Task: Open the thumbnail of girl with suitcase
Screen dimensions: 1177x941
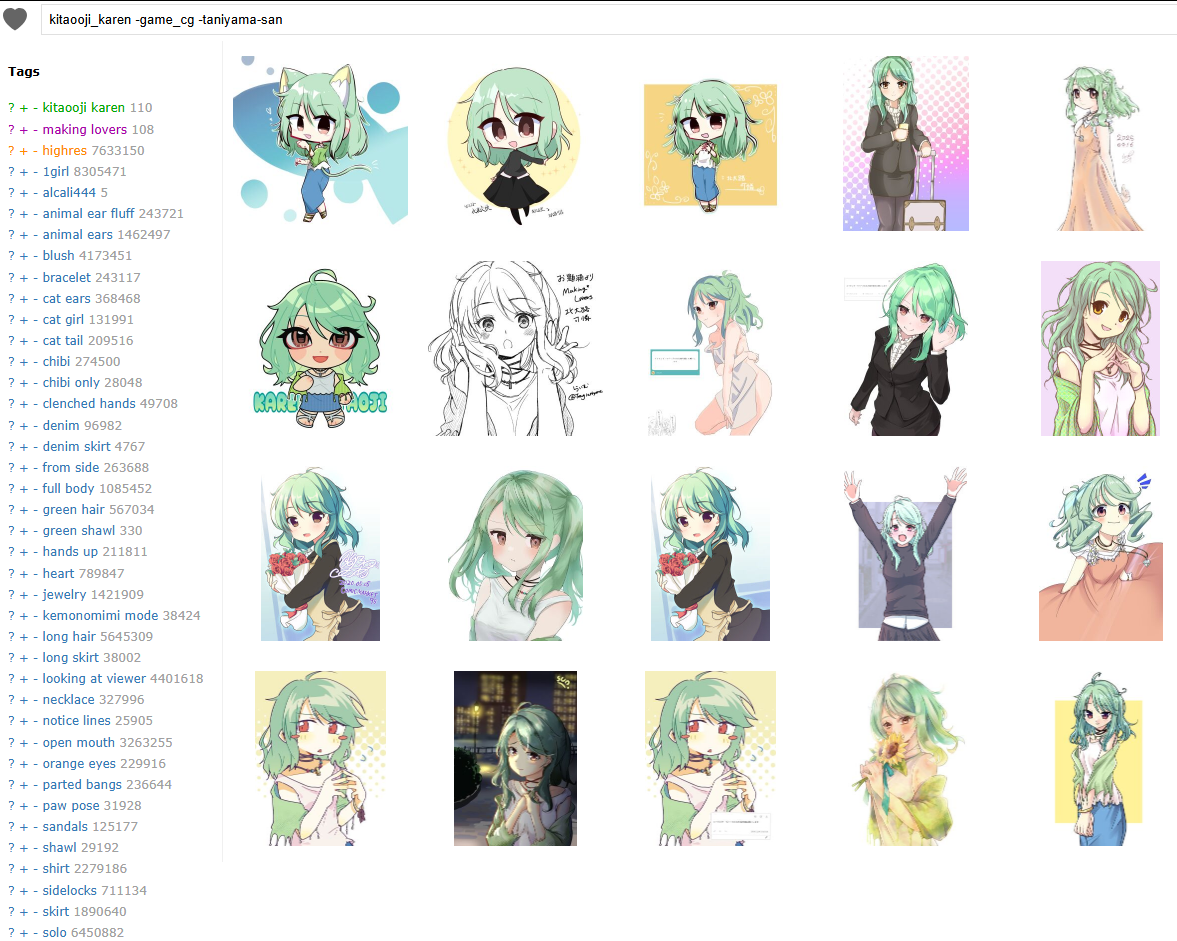Action: click(x=906, y=143)
